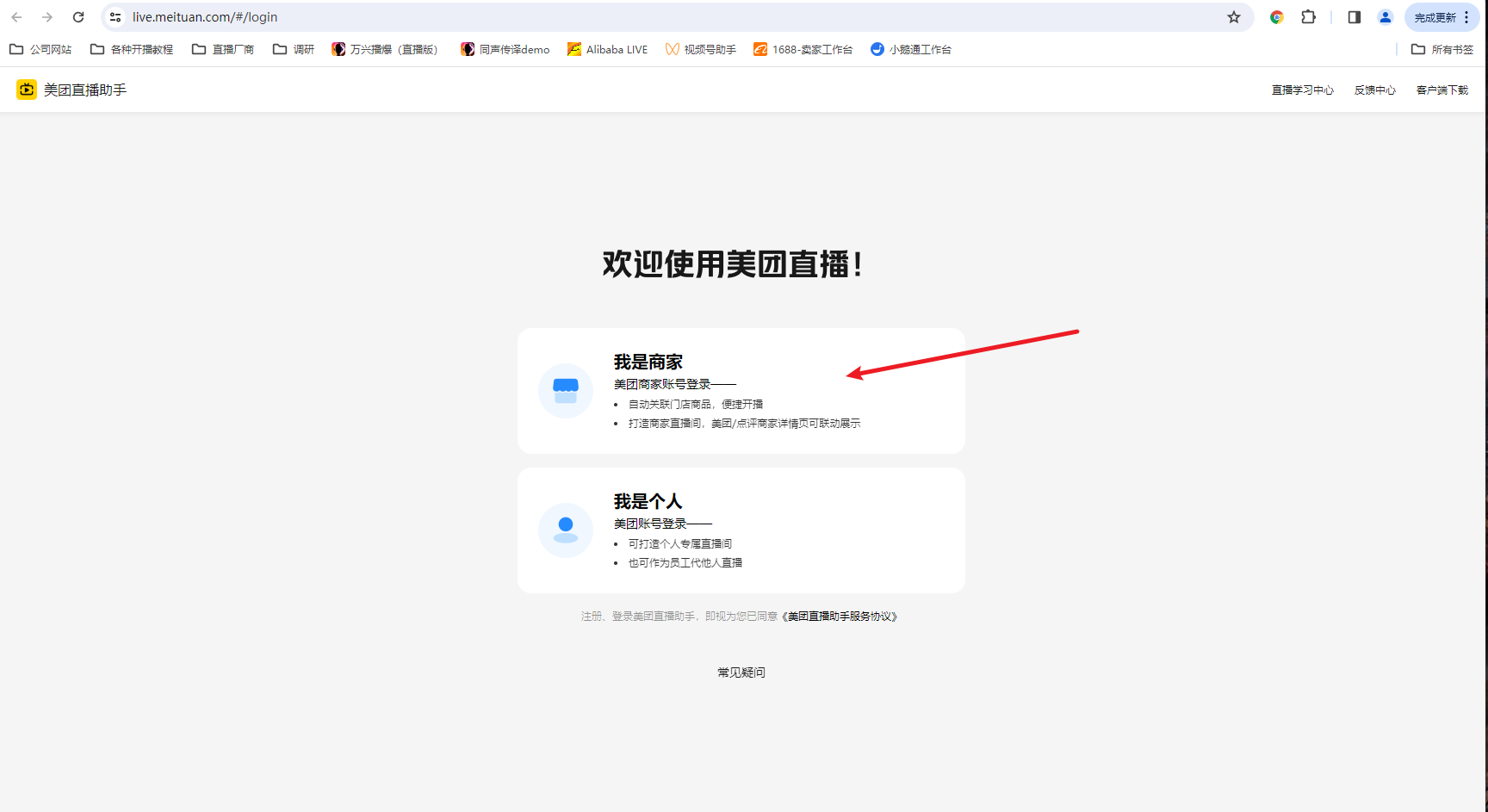This screenshot has width=1488, height=812.
Task: Click the 美团直播助手 yellow logo icon
Action: (x=27, y=90)
